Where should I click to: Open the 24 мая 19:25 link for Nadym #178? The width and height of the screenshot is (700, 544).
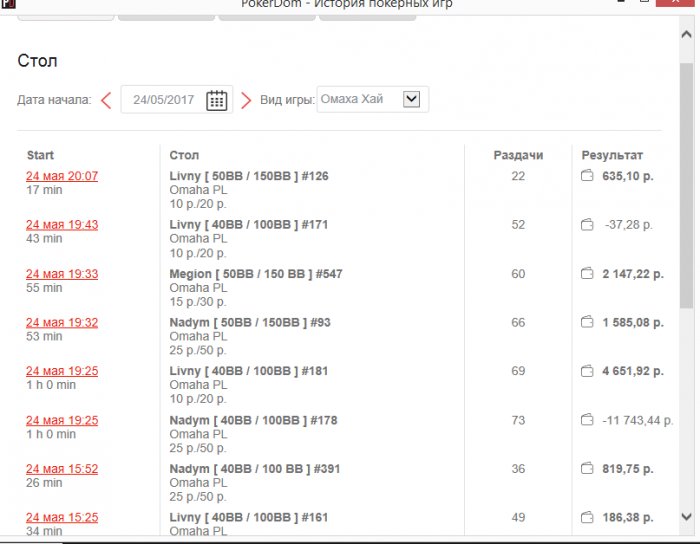point(62,420)
